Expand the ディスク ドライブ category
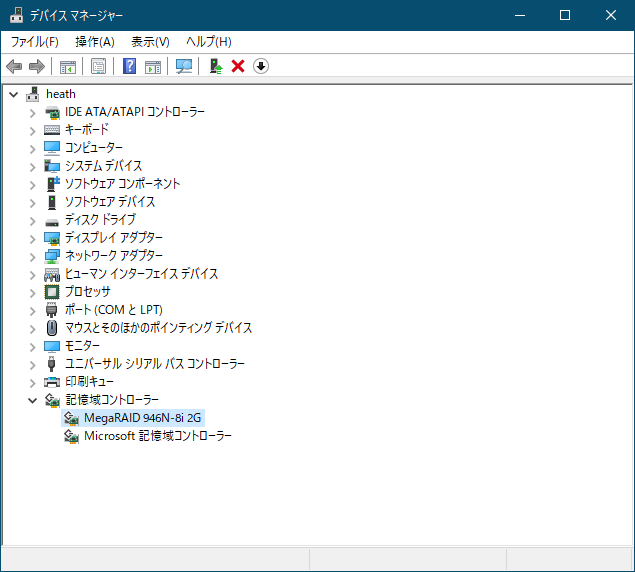 pyautogui.click(x=33, y=221)
